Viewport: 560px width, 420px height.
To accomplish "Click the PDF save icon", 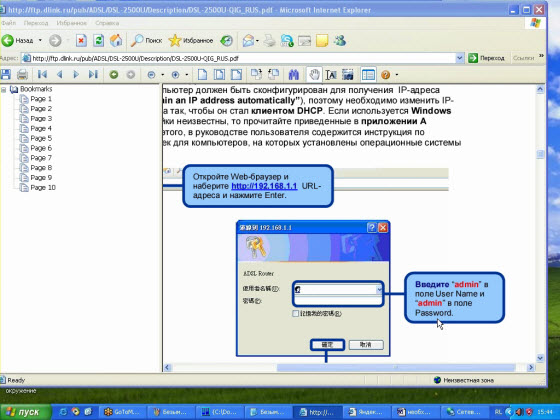I will coord(6,75).
